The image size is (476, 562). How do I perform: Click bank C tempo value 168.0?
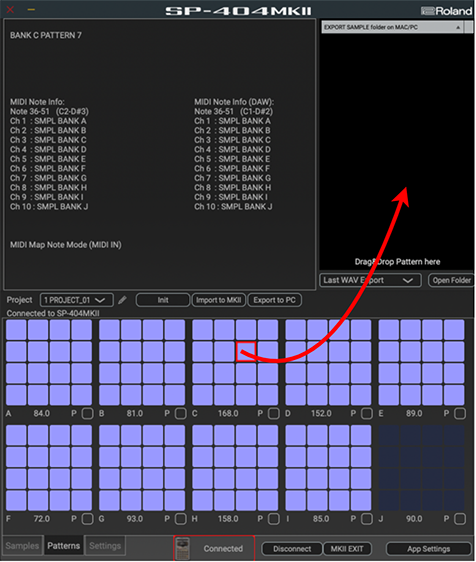tap(228, 413)
